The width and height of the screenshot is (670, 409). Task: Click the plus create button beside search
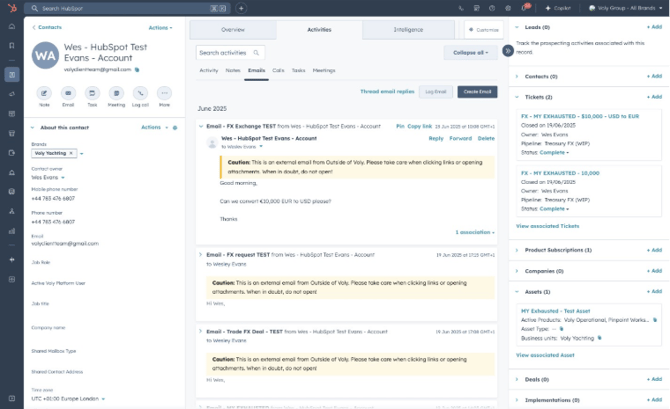(x=241, y=8)
